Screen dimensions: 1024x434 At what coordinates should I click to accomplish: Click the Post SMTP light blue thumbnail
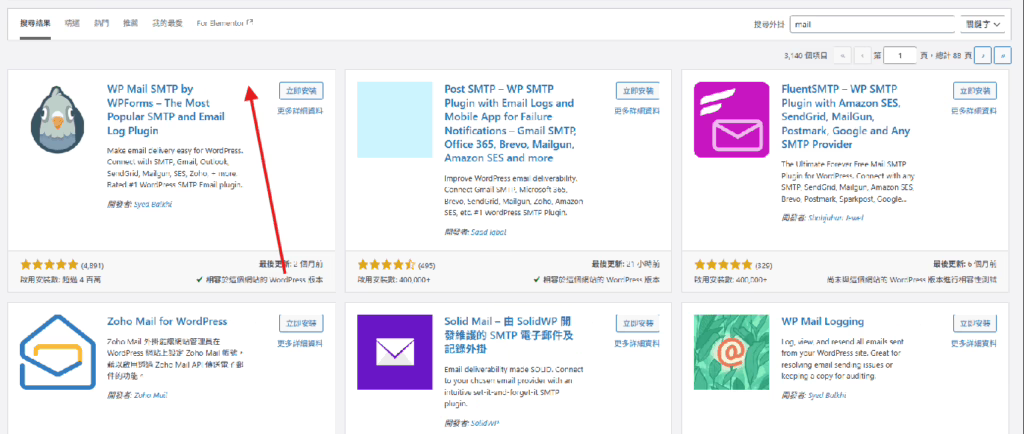394,119
